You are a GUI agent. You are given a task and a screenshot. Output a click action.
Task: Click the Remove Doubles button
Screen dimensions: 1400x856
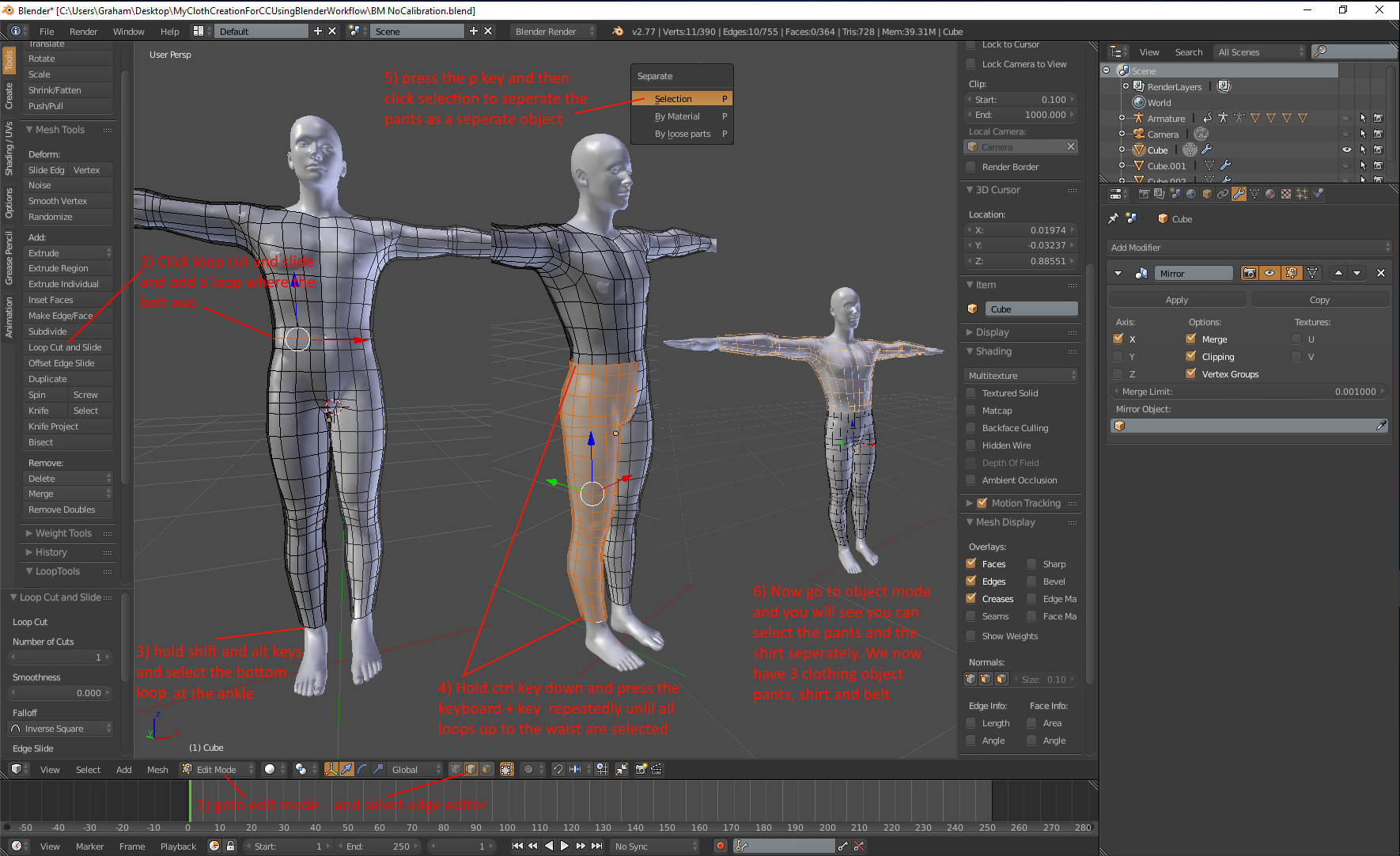click(70, 509)
